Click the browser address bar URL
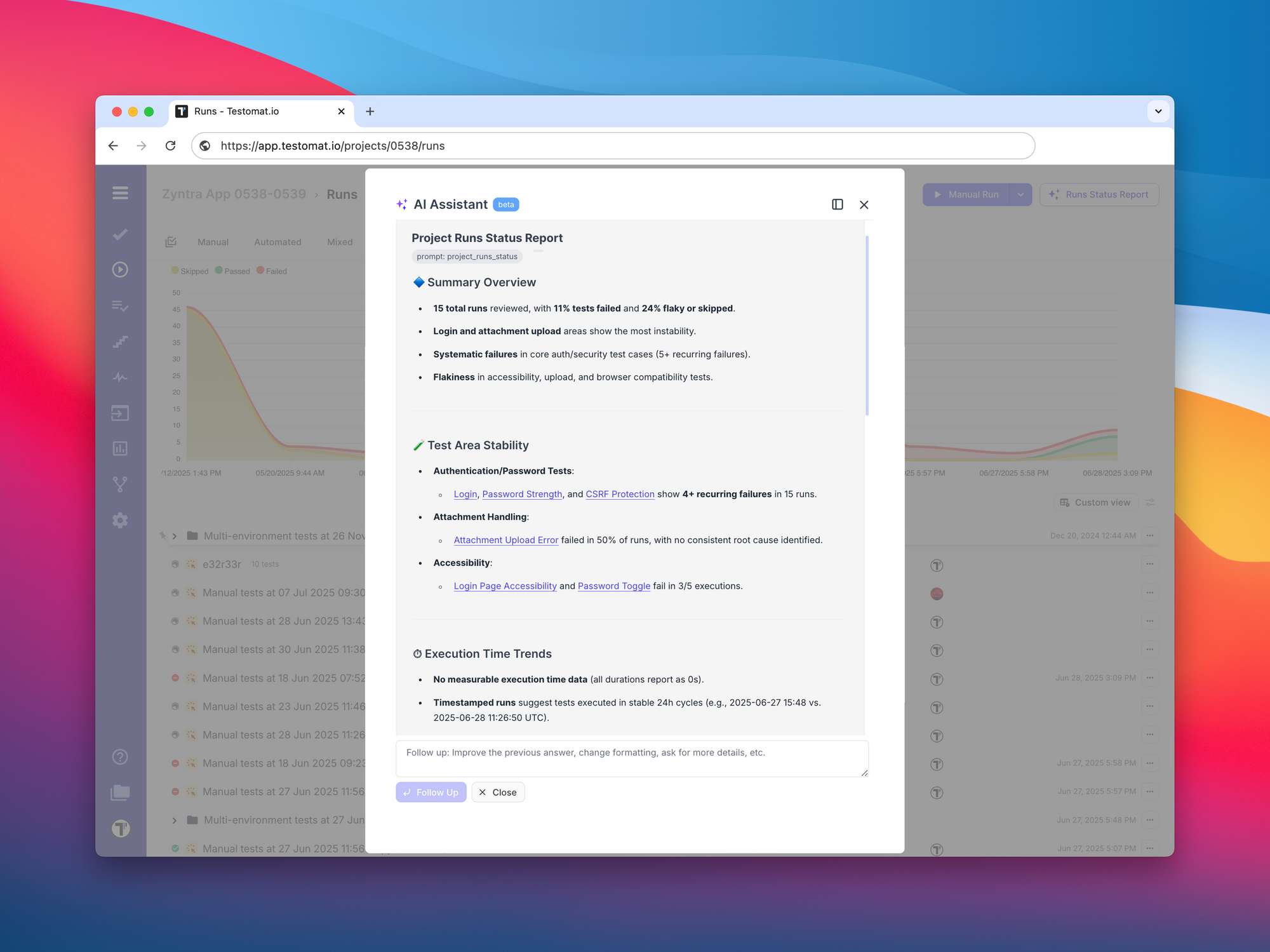The height and width of the screenshot is (952, 1270). [x=613, y=146]
